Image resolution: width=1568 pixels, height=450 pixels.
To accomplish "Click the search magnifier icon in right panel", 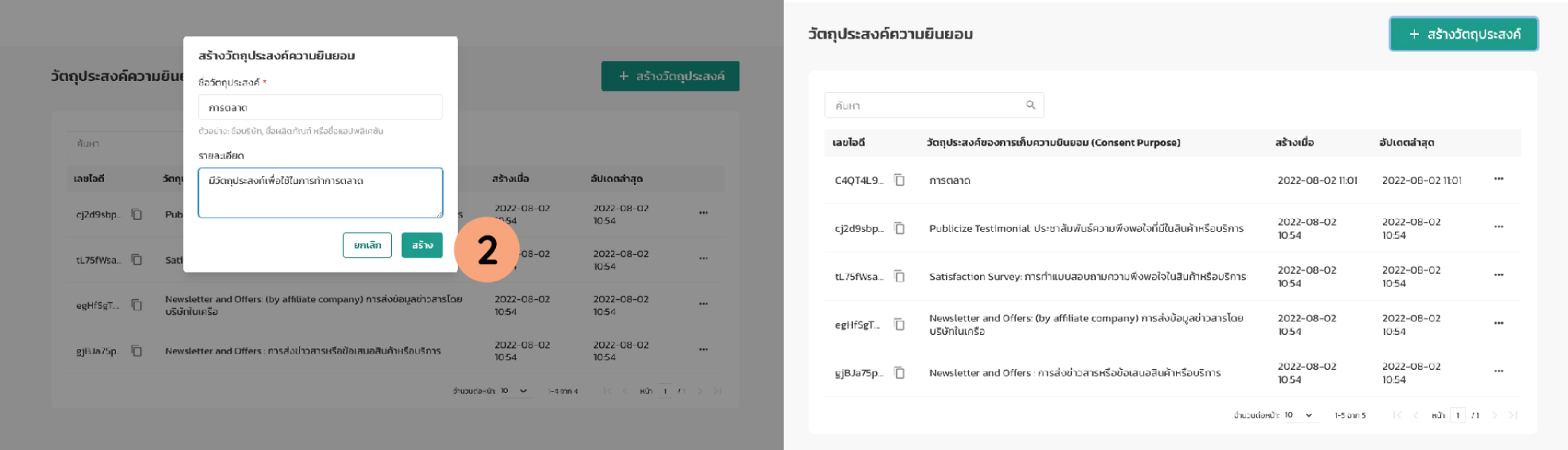I will [1030, 105].
